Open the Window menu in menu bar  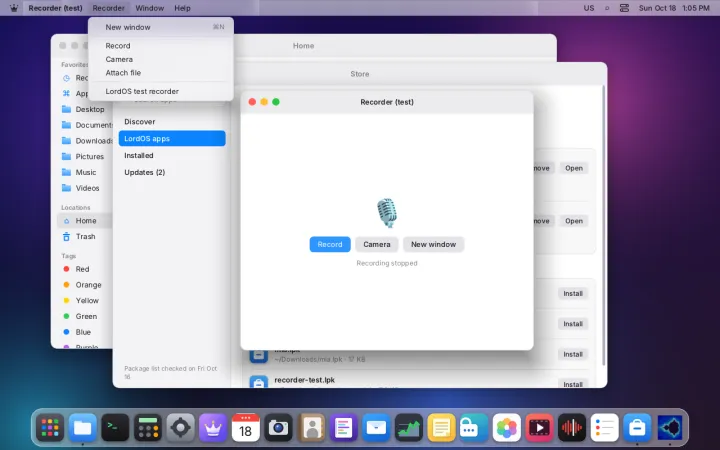149,8
